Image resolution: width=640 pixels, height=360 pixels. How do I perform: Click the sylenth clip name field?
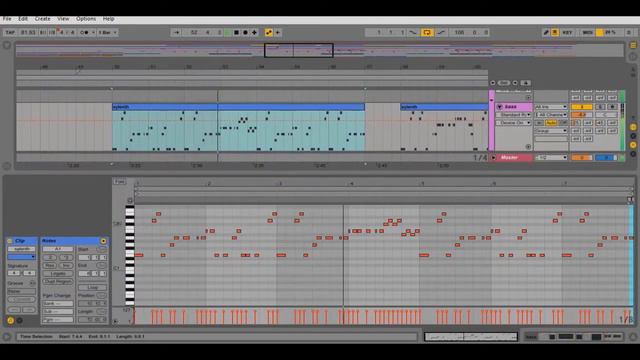[22, 249]
